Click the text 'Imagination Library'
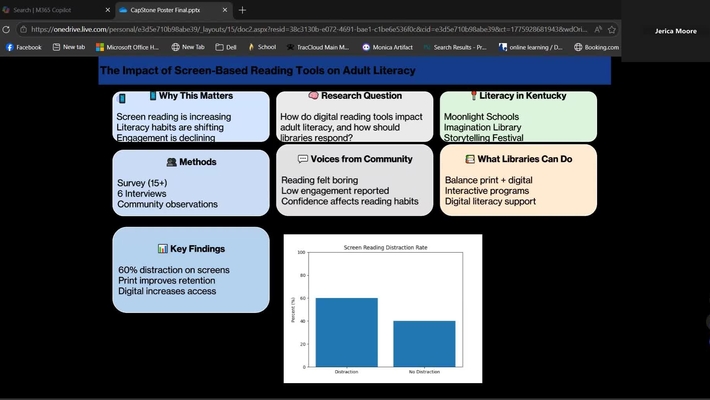The width and height of the screenshot is (710, 400). tap(482, 127)
